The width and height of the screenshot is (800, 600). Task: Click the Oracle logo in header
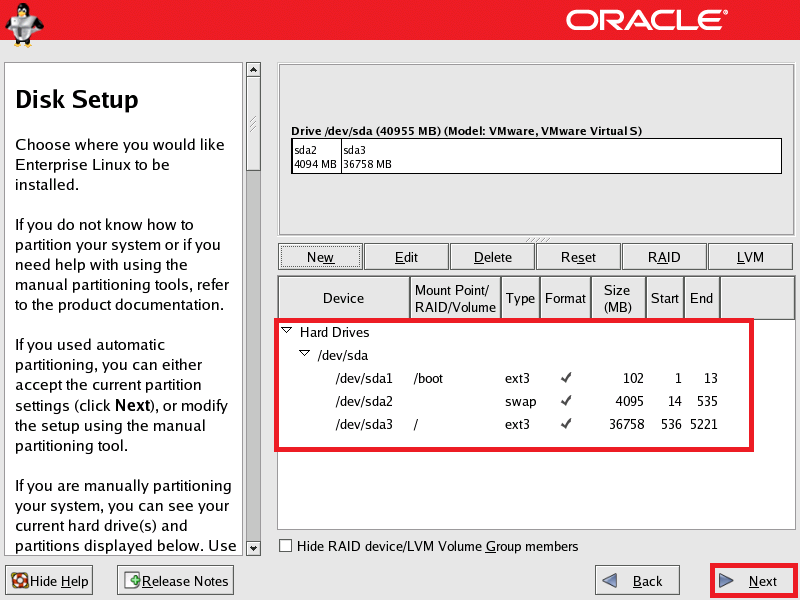tap(646, 20)
